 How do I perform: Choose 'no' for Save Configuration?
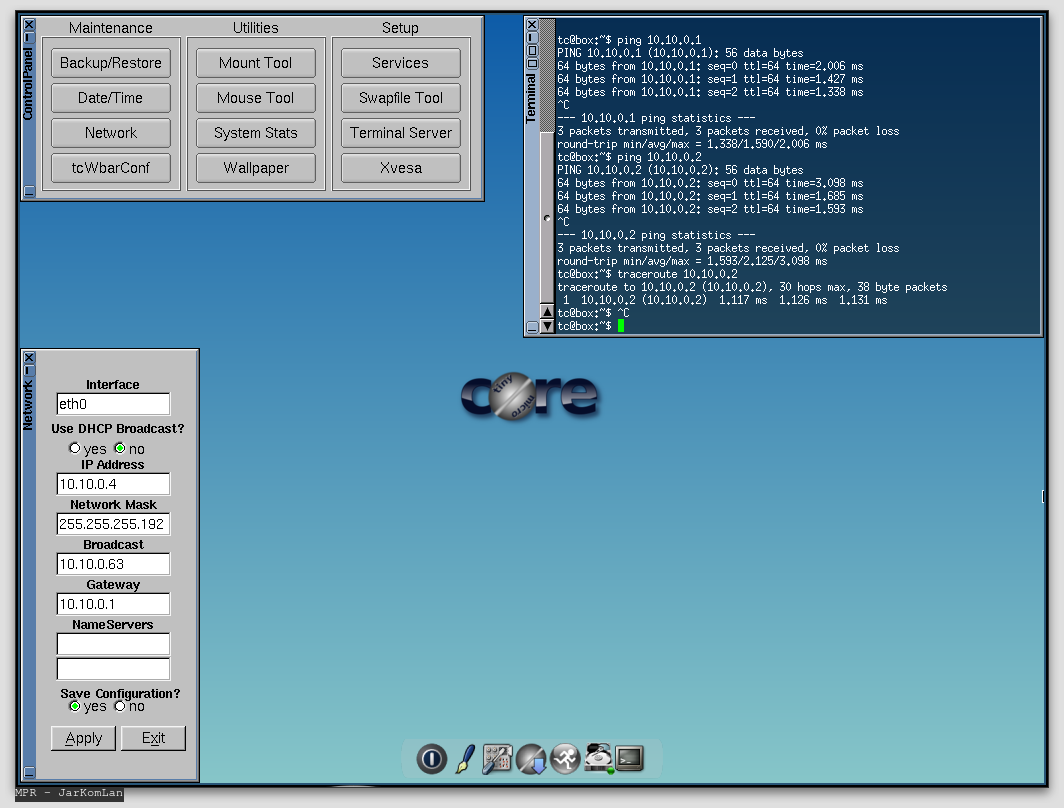120,706
